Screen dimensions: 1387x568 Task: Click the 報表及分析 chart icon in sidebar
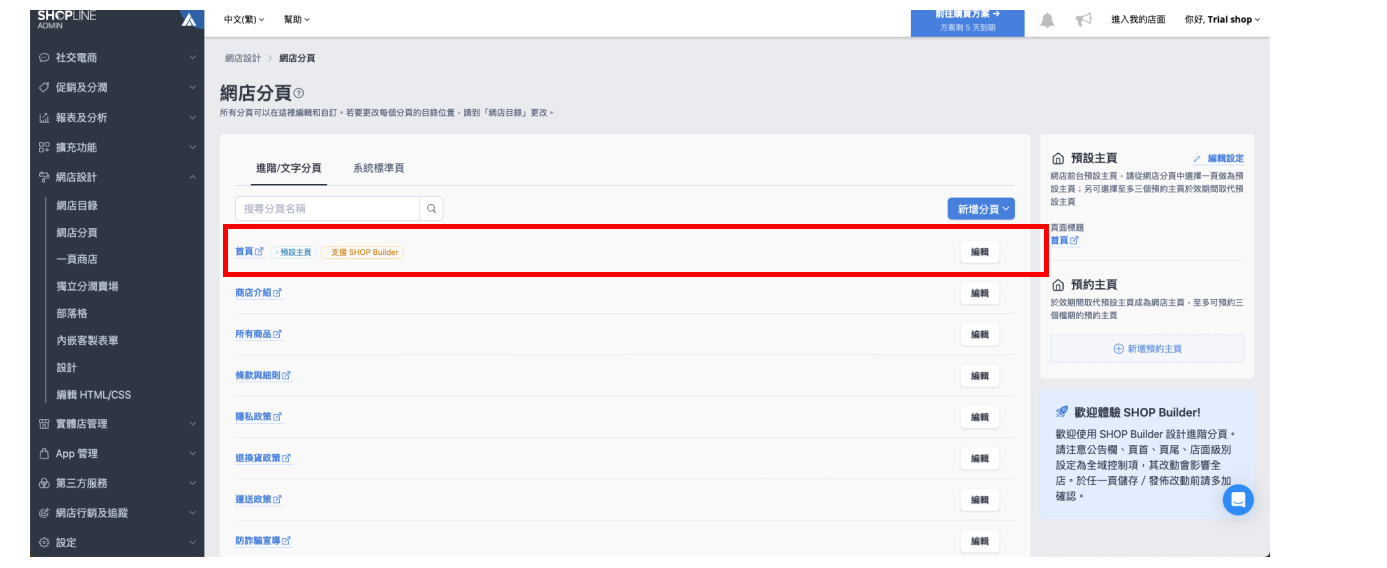[44, 118]
